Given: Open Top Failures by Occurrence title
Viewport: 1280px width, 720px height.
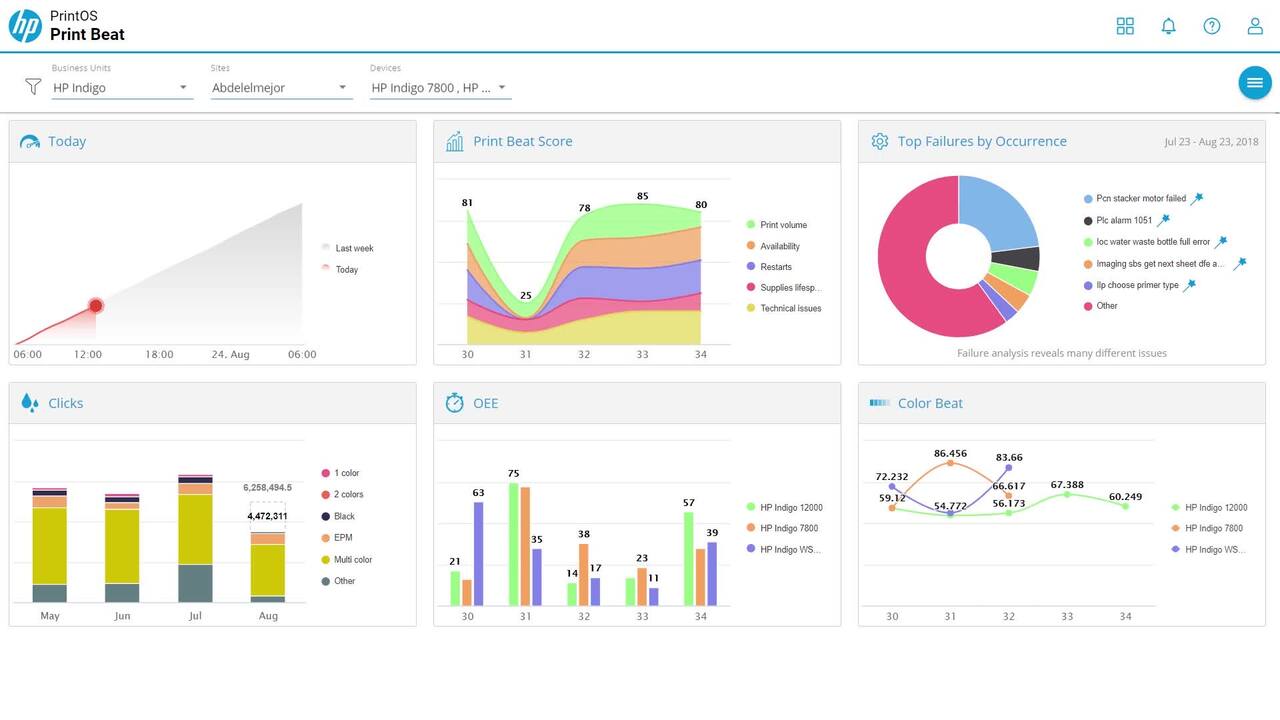Looking at the screenshot, I should click(982, 142).
